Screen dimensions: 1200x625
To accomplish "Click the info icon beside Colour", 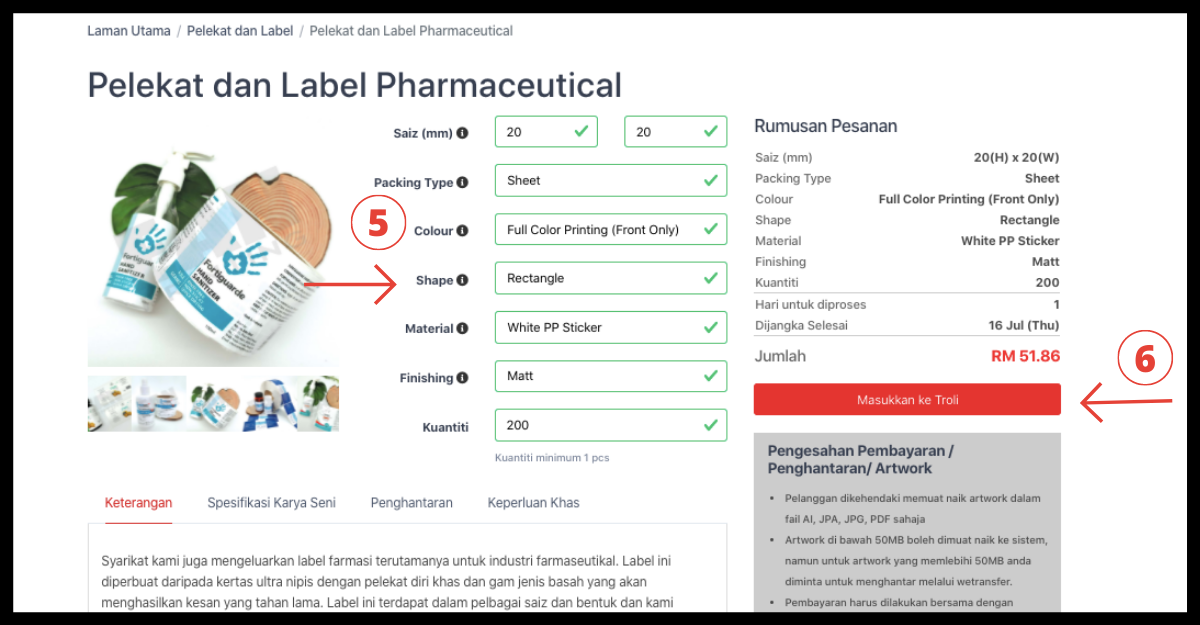I will coord(462,231).
